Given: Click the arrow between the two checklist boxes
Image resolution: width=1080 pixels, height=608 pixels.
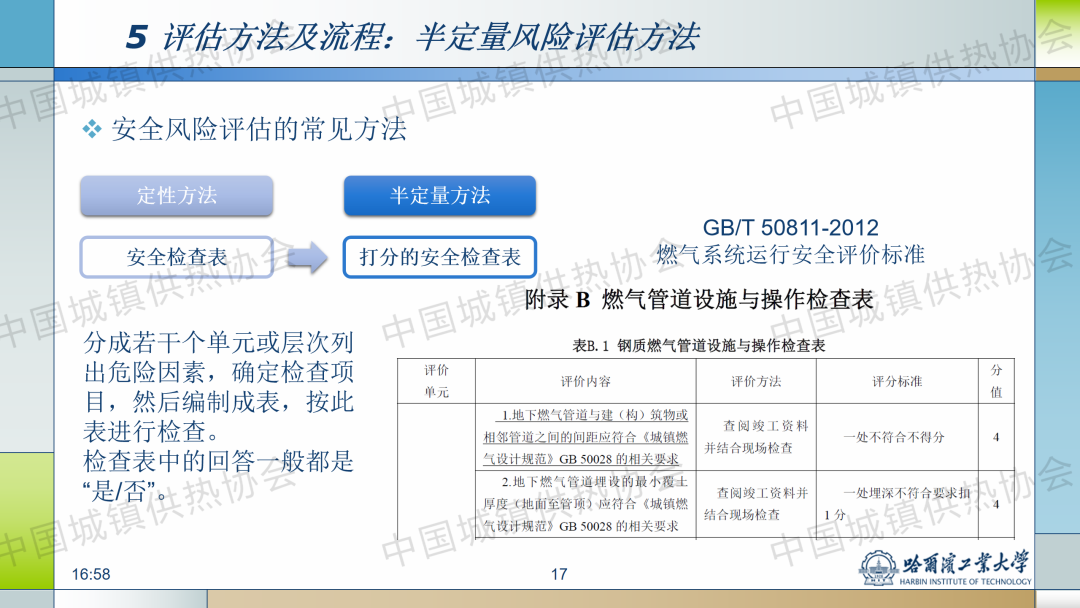Looking at the screenshot, I should click(x=307, y=257).
